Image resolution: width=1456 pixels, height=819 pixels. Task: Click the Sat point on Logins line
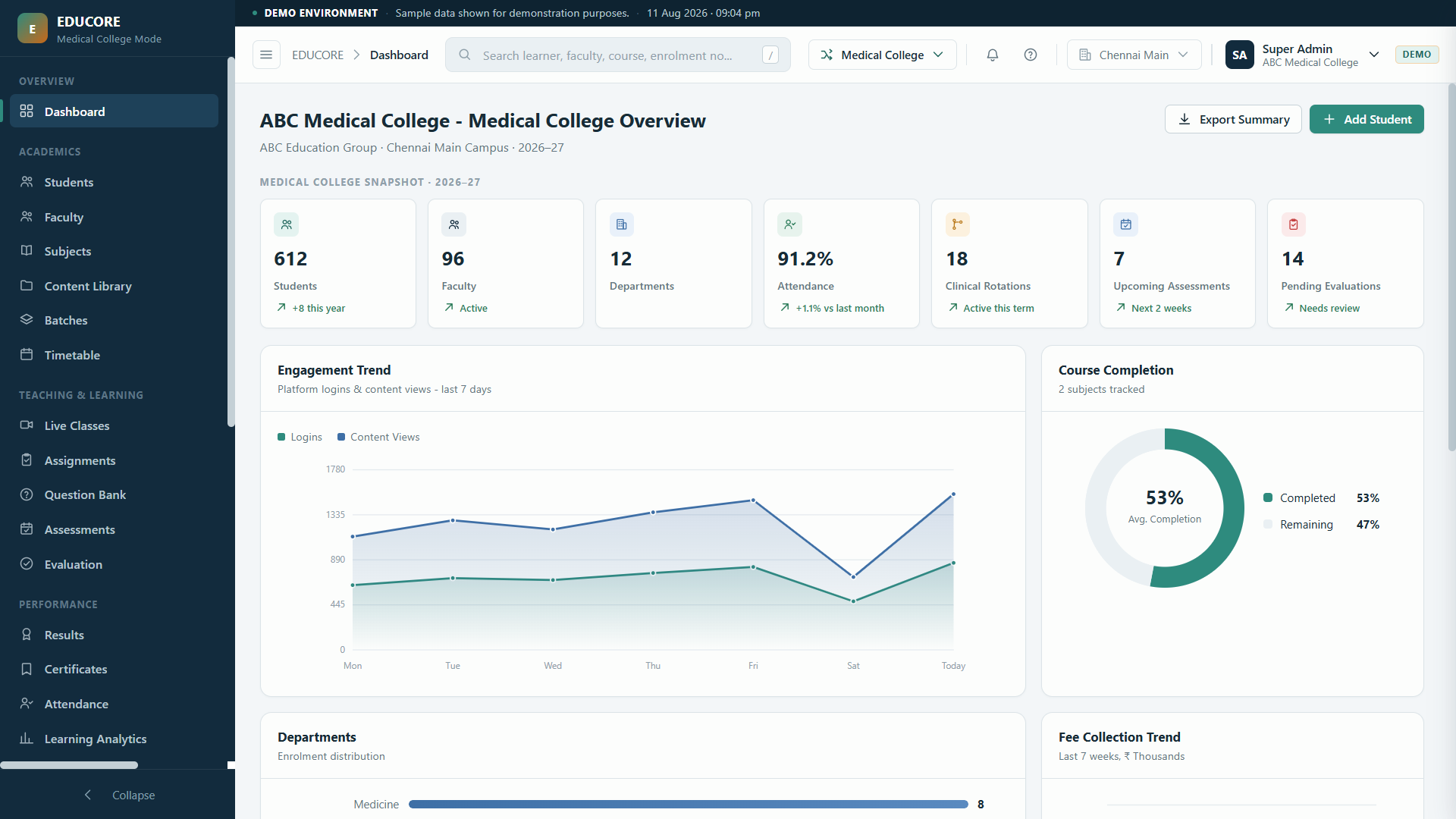(853, 601)
